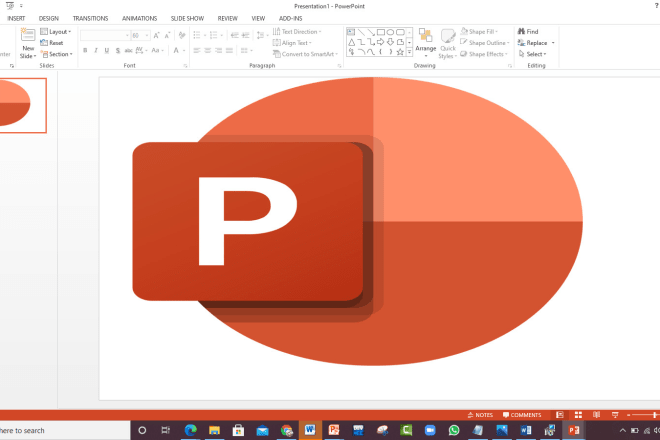
Task: Click the Increase List Level icon
Action: pos(245,35)
